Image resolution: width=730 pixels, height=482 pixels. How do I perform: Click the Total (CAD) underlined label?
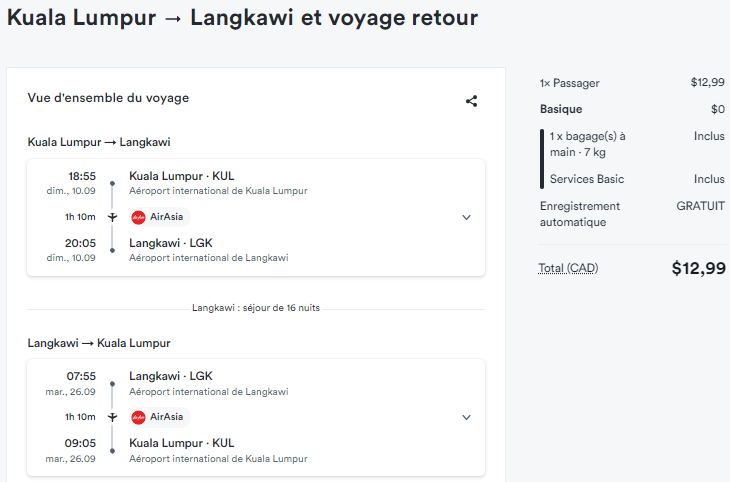pos(568,268)
